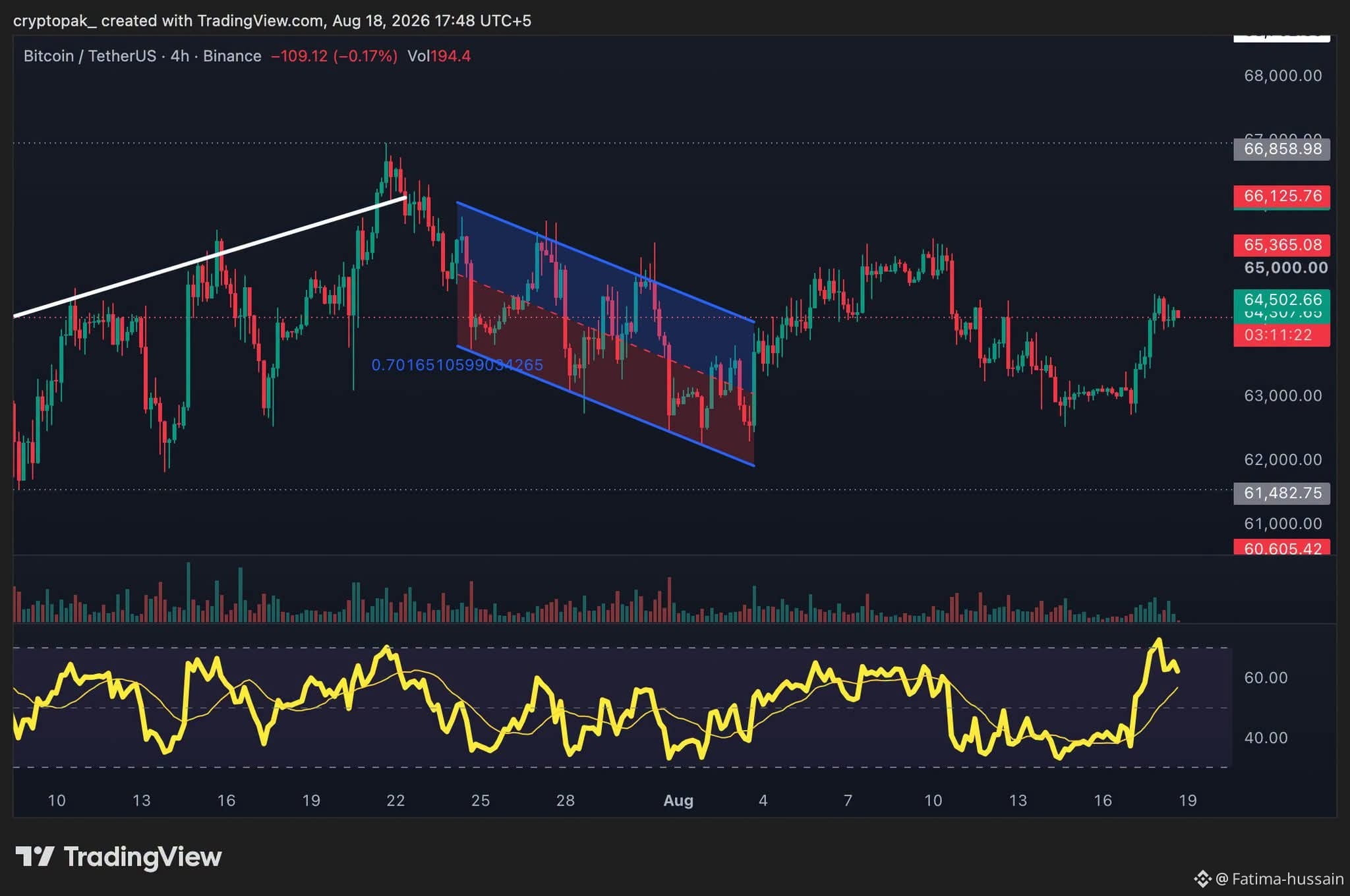The height and width of the screenshot is (896, 1350).
Task: Select the blue descending channel drawing
Action: pyautogui.click(x=605, y=334)
